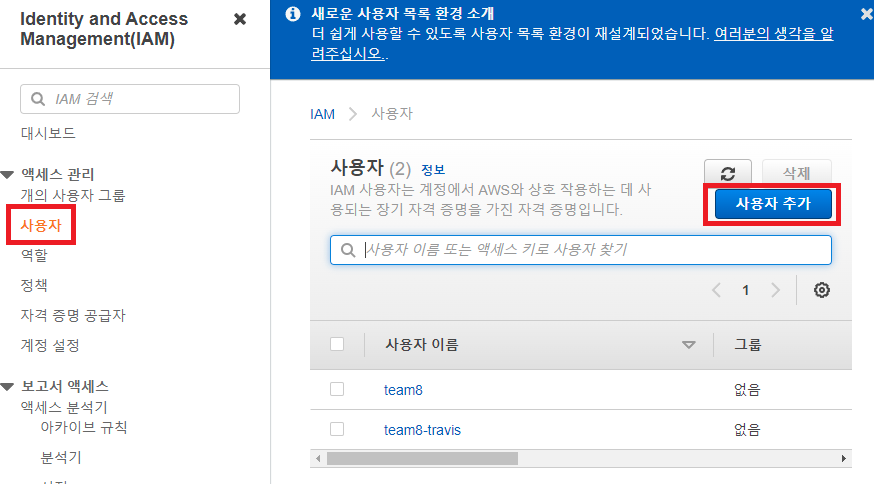
Task: Open 정책 in the sidebar
Action: [34, 285]
